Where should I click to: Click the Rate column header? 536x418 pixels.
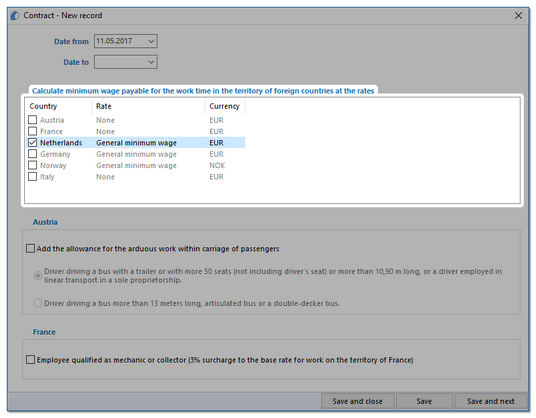pos(148,106)
